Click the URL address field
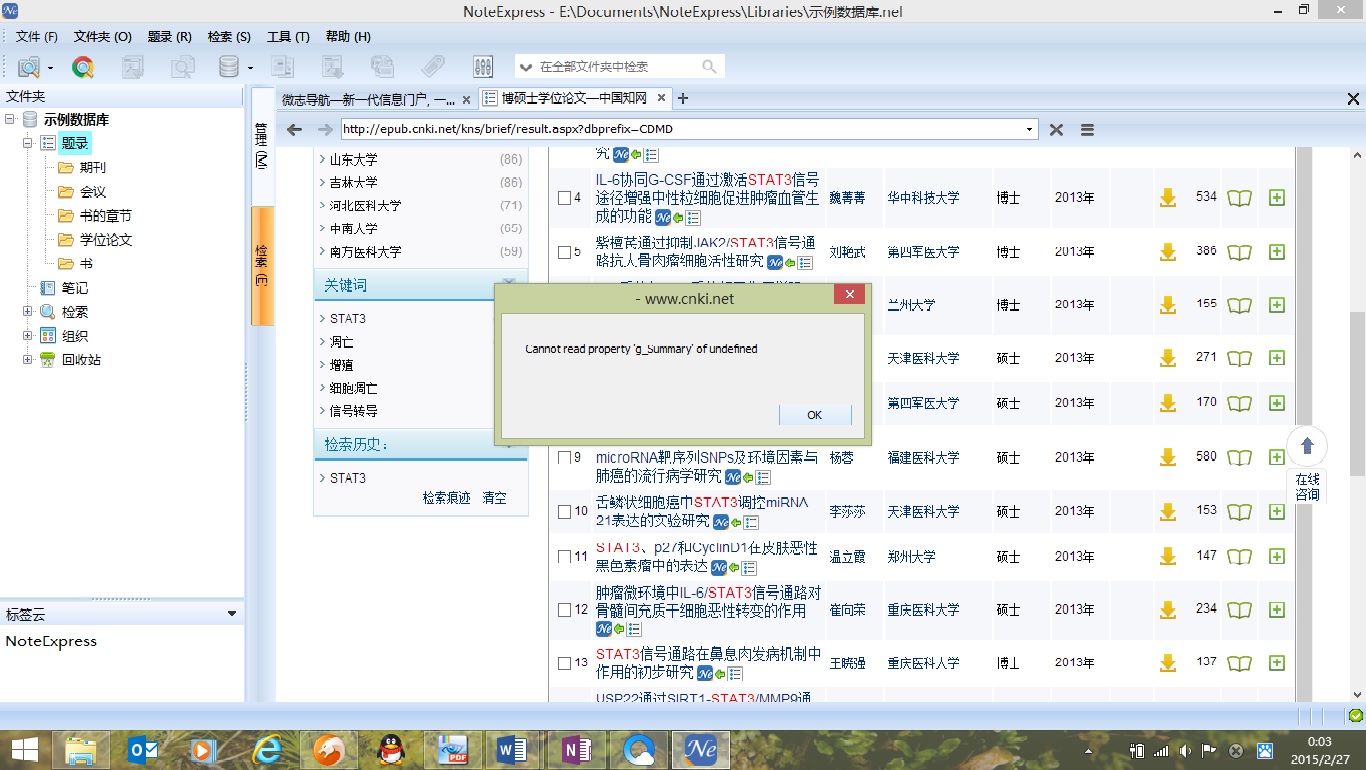 [681, 129]
